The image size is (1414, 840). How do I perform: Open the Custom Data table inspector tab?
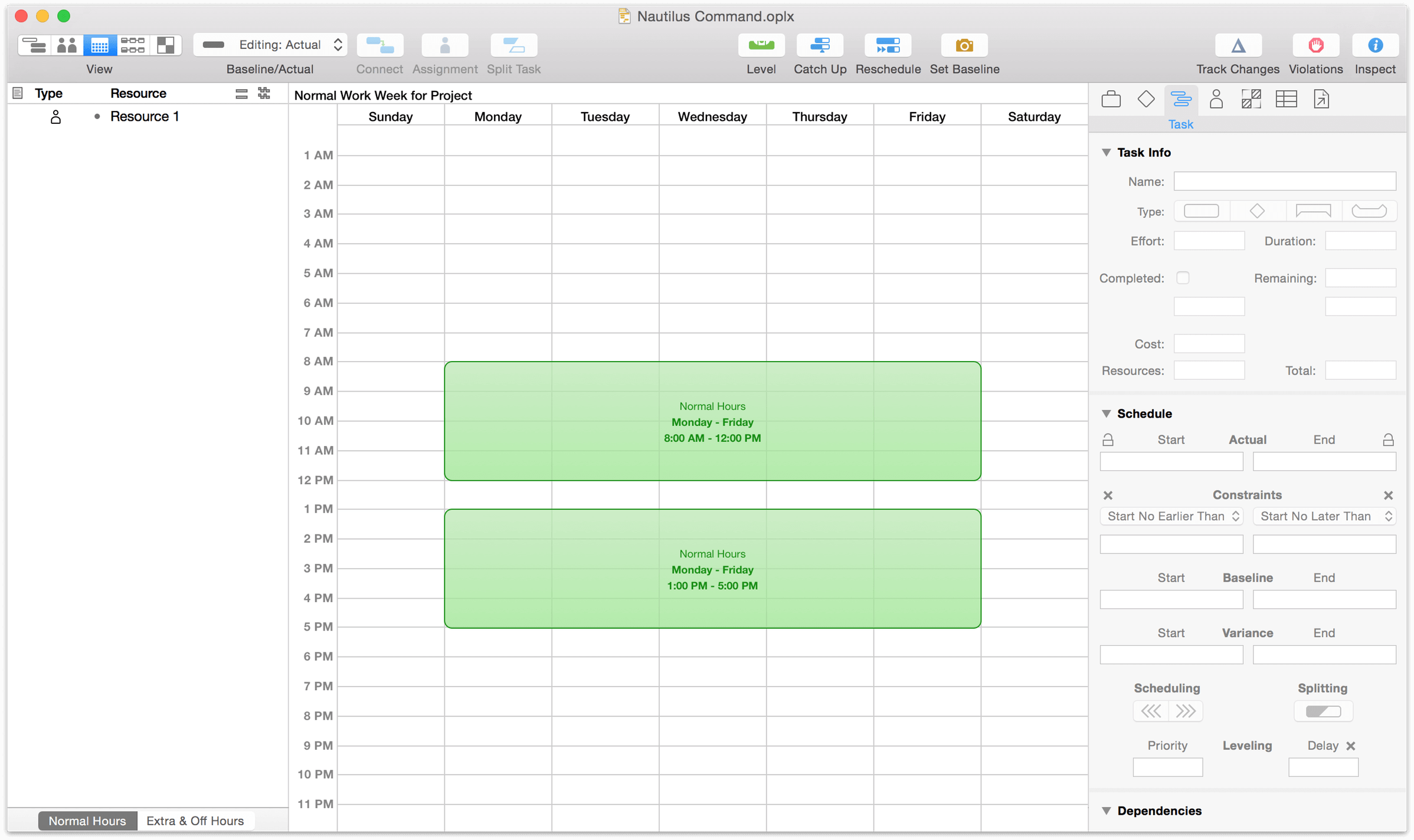[1286, 99]
